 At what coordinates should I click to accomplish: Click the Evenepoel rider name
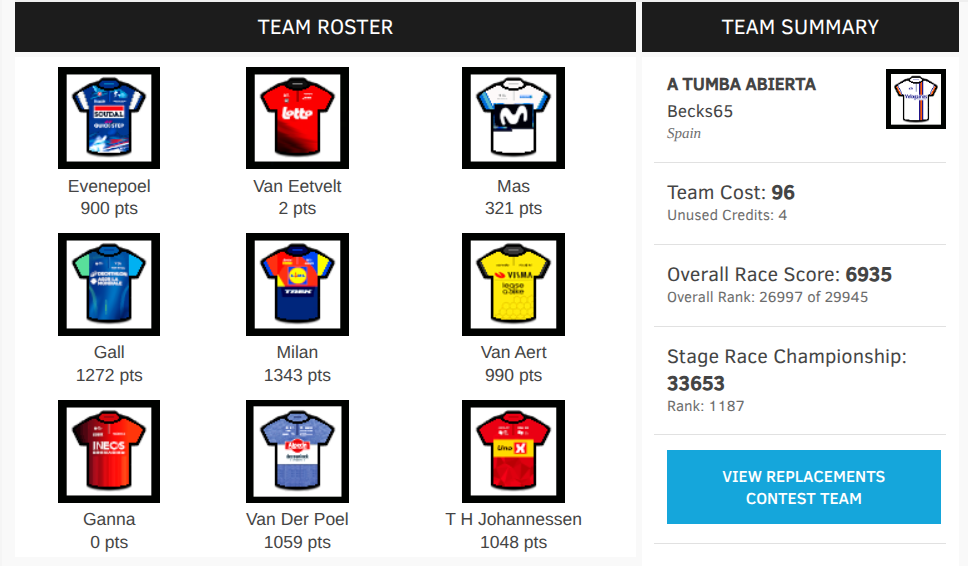pos(109,186)
